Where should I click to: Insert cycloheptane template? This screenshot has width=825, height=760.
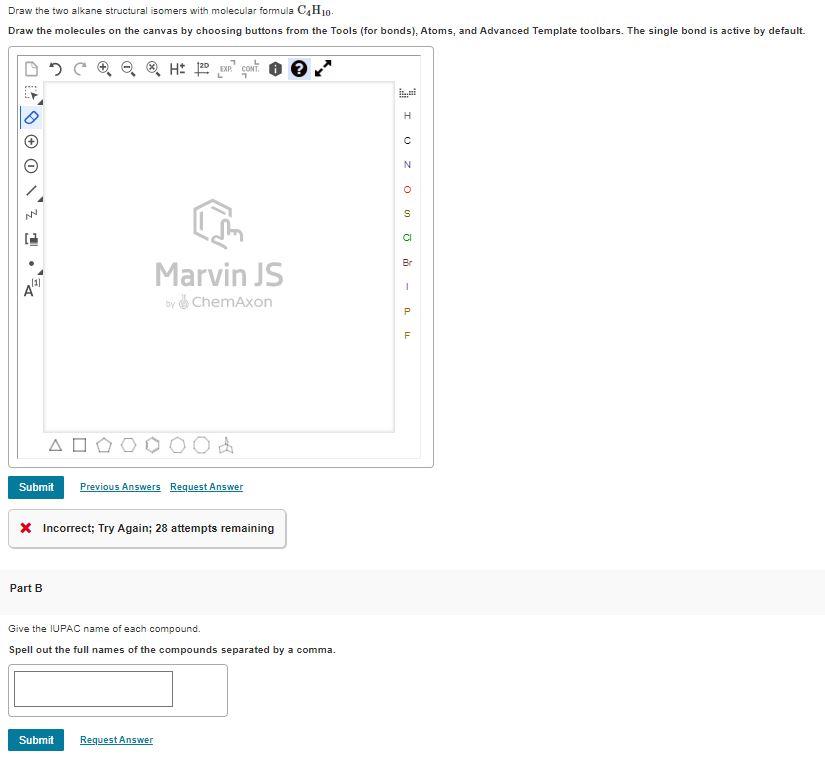tap(177, 445)
